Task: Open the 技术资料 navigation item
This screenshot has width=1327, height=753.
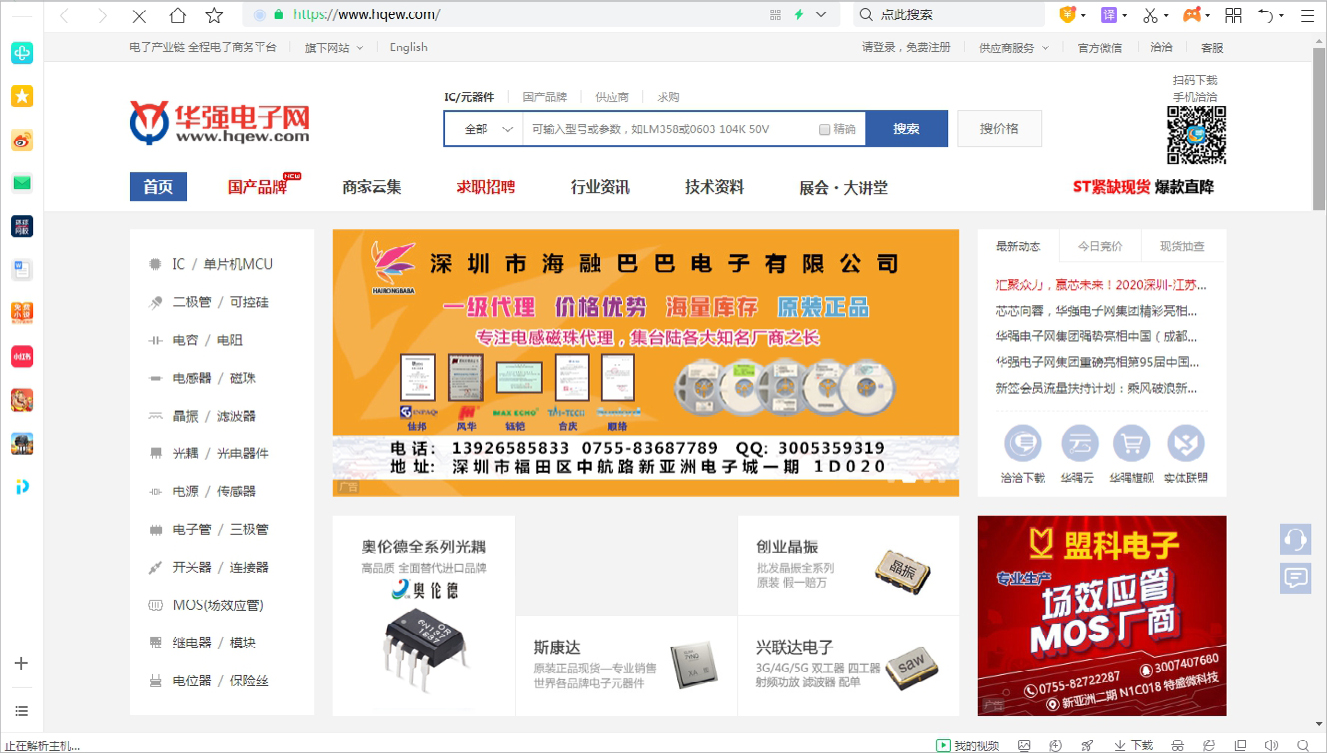Action: pos(714,187)
